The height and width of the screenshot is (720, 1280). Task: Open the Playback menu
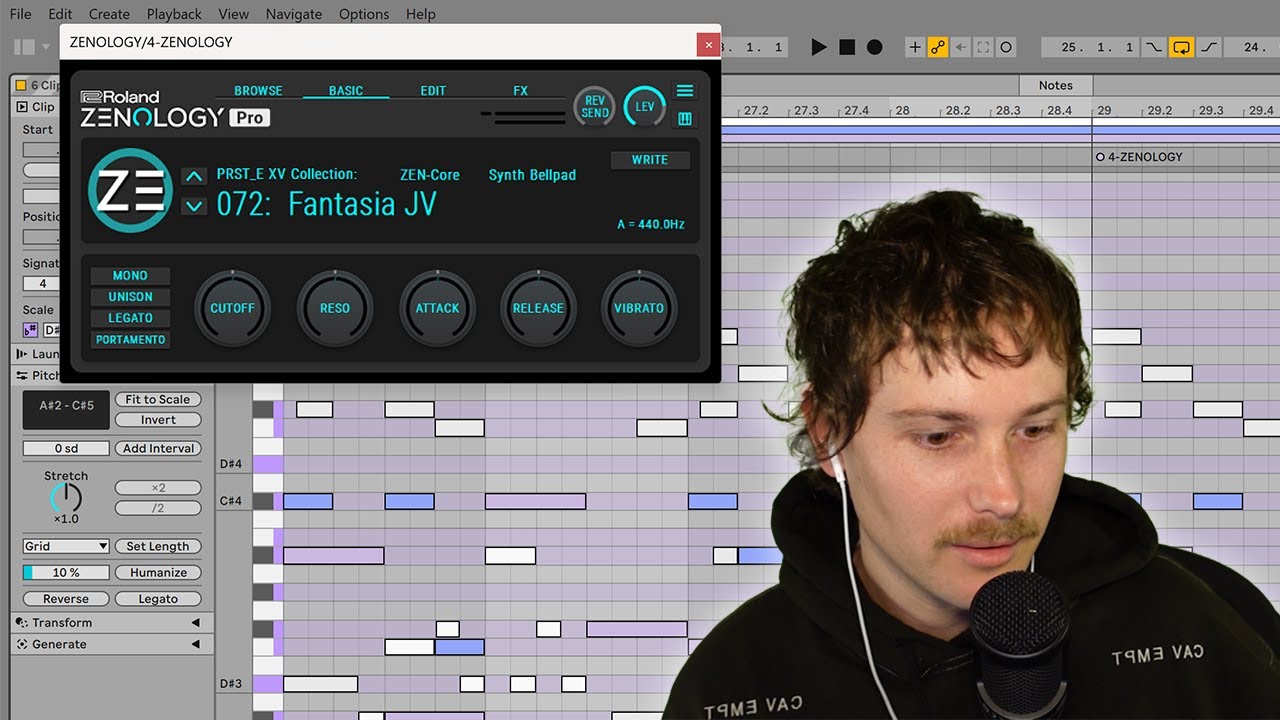174,14
